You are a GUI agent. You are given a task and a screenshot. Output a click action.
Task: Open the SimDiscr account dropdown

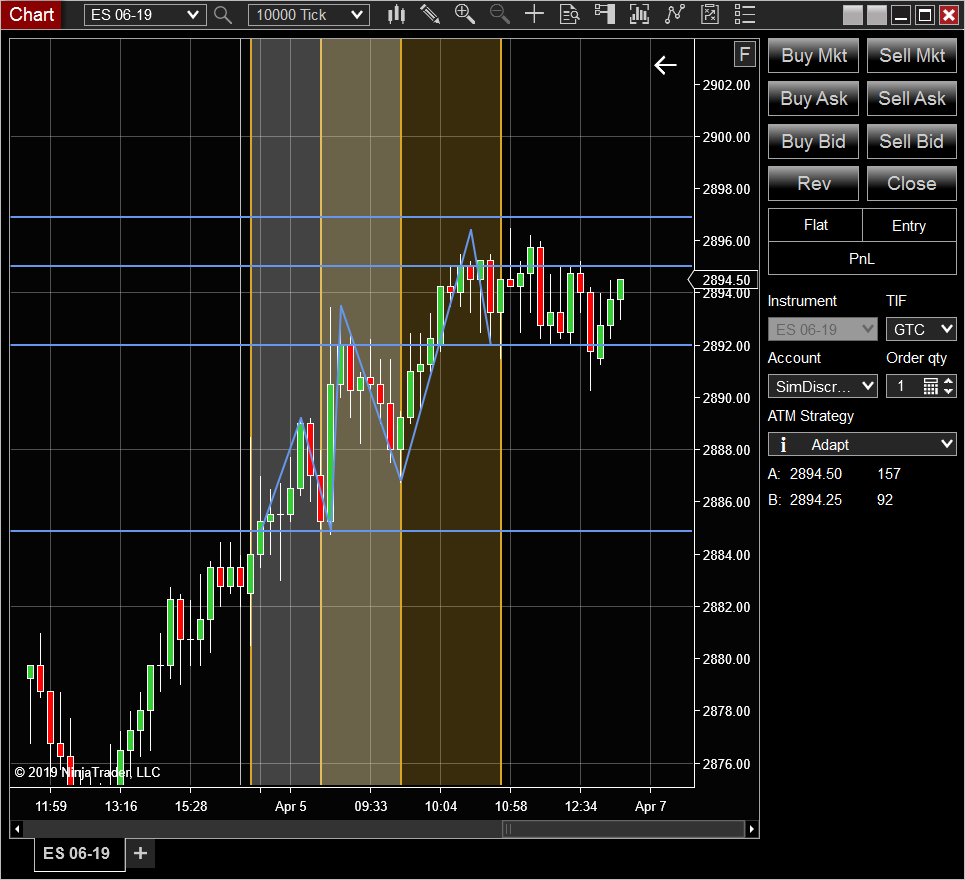[822, 386]
